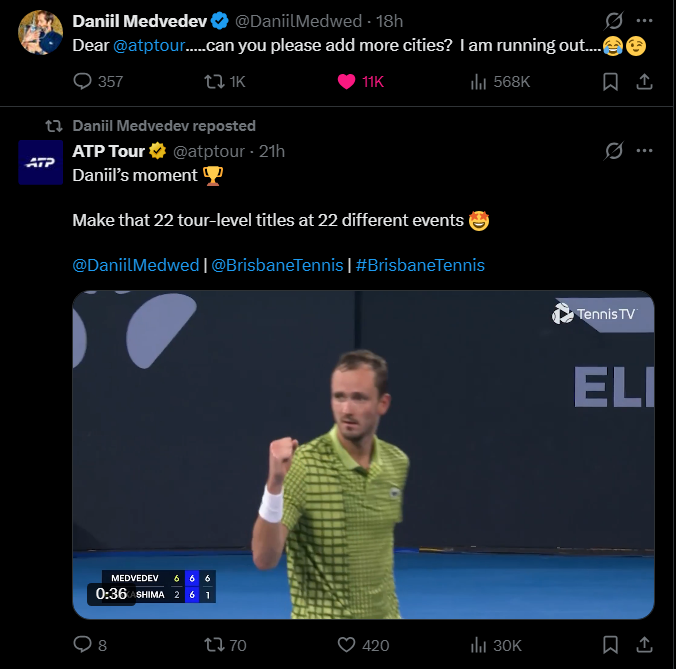Play the Medvedev fist-pump video
The height and width of the screenshot is (669, 676).
pyautogui.click(x=363, y=455)
